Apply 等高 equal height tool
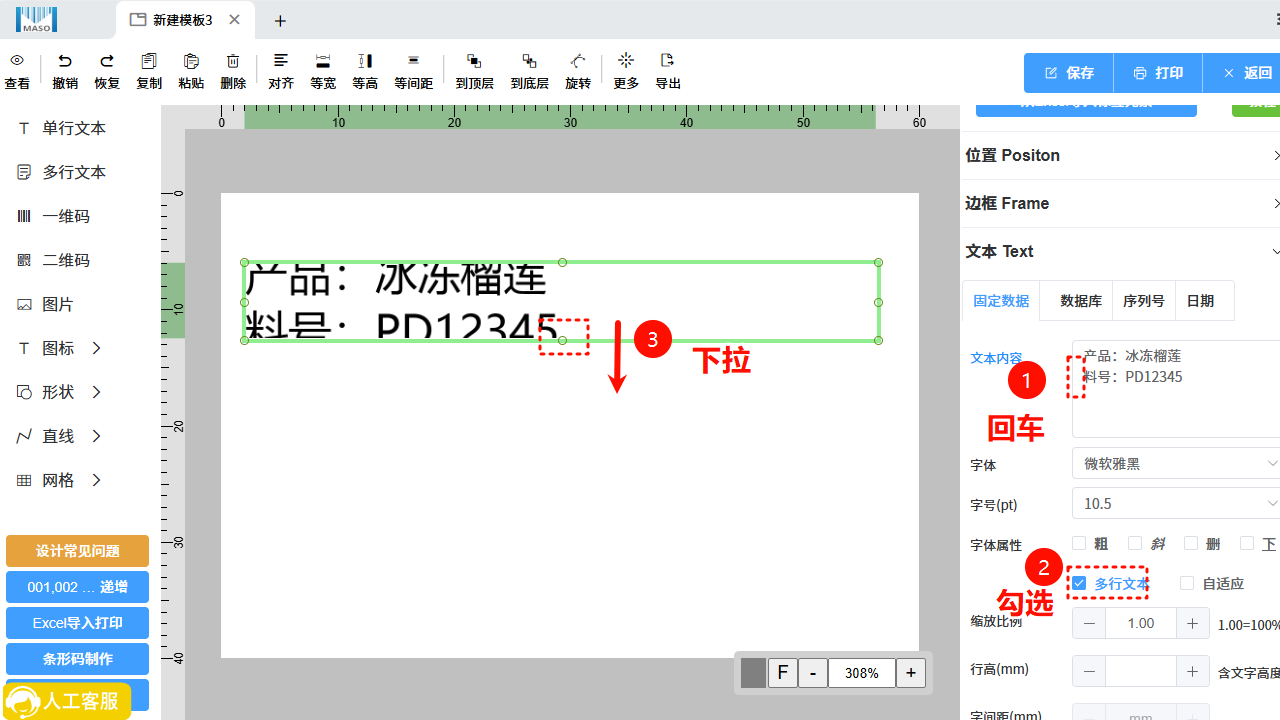The image size is (1280, 720). point(365,61)
